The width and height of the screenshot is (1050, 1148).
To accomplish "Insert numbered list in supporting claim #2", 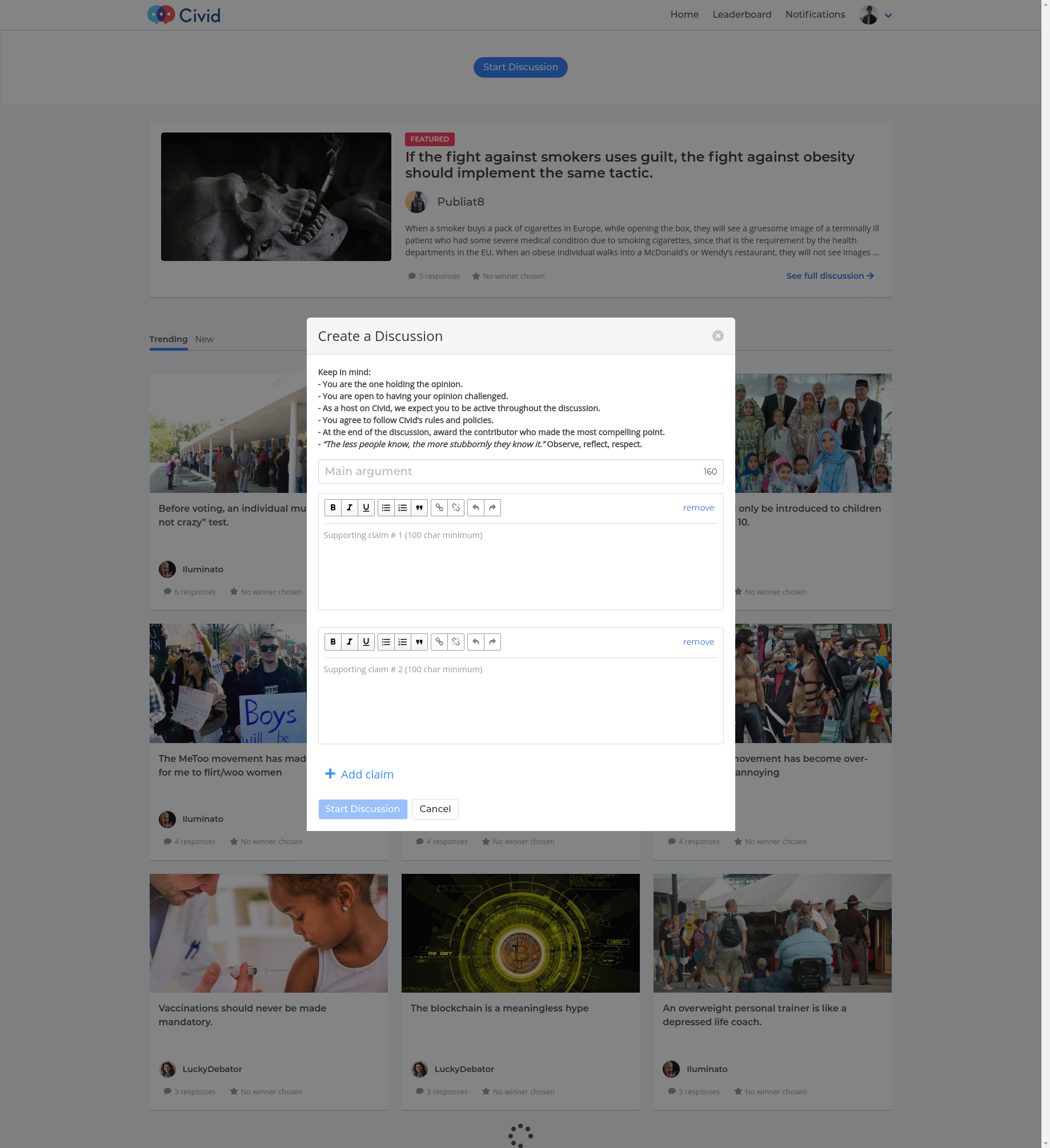I will point(403,642).
